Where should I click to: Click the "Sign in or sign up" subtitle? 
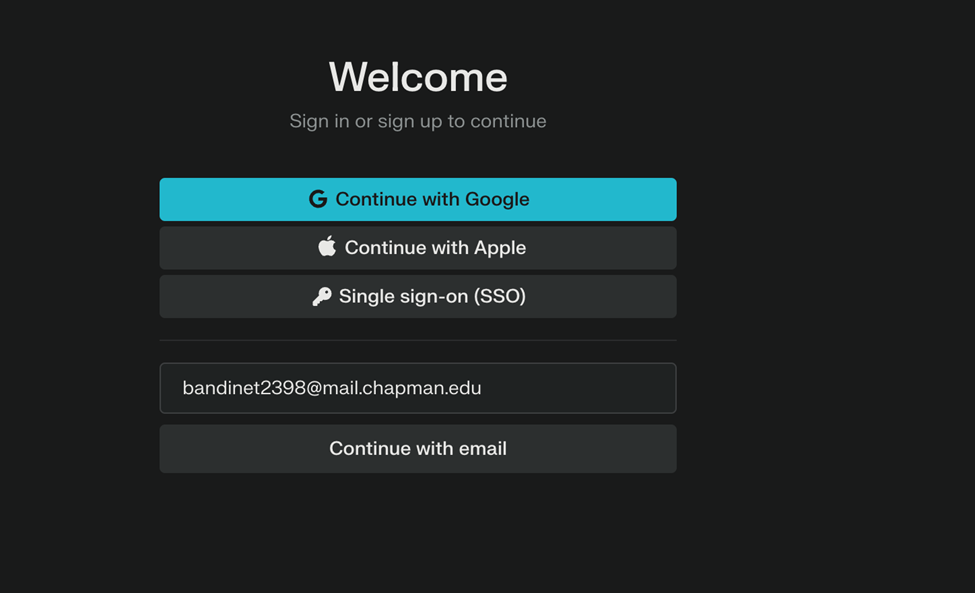click(x=418, y=121)
